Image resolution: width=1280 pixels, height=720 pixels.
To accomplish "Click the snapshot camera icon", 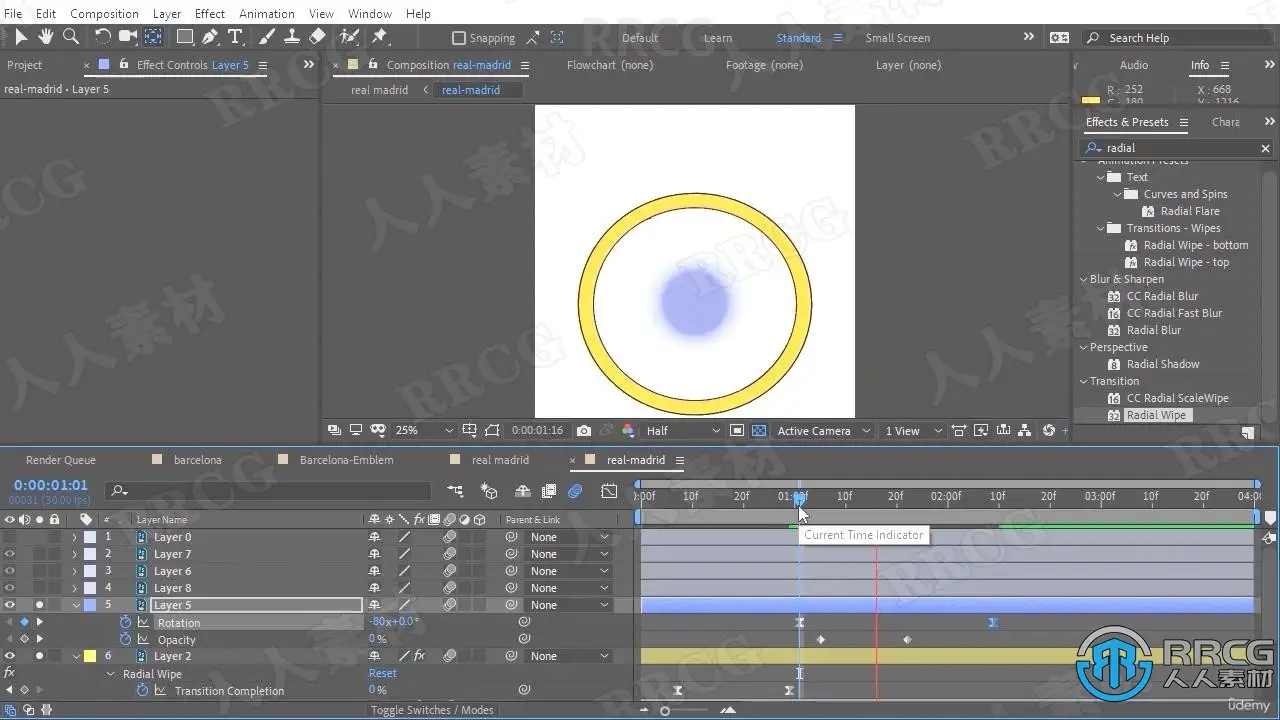I will tap(584, 431).
